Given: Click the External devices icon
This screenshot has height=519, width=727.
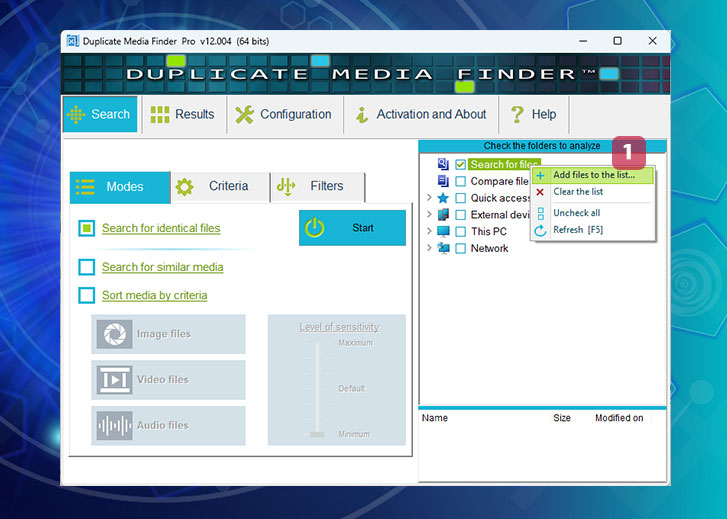Looking at the screenshot, I should (443, 214).
